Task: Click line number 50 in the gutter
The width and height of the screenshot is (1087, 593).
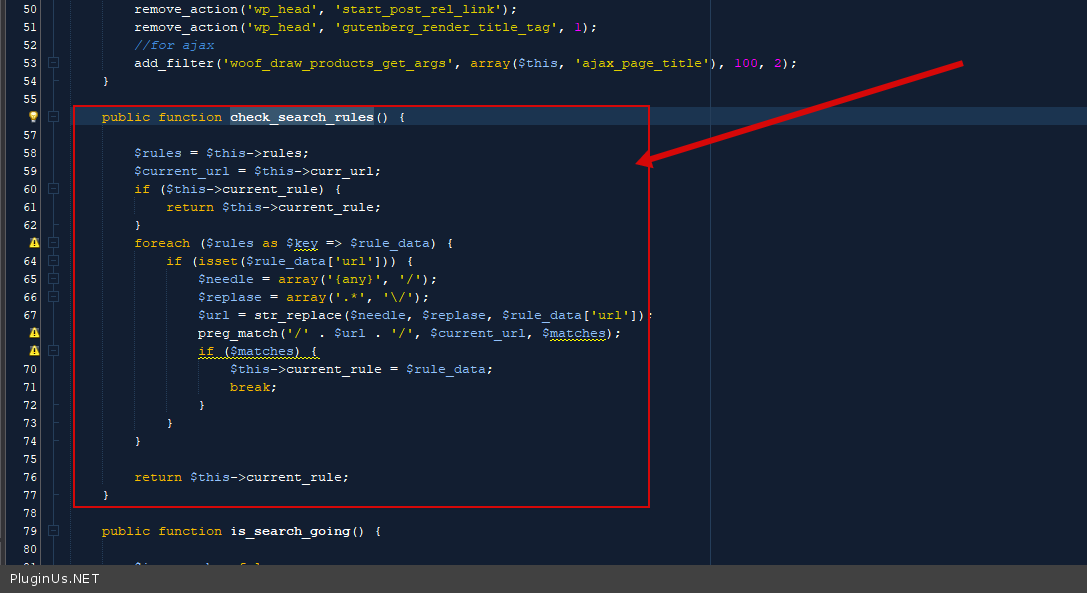Action: [30, 9]
